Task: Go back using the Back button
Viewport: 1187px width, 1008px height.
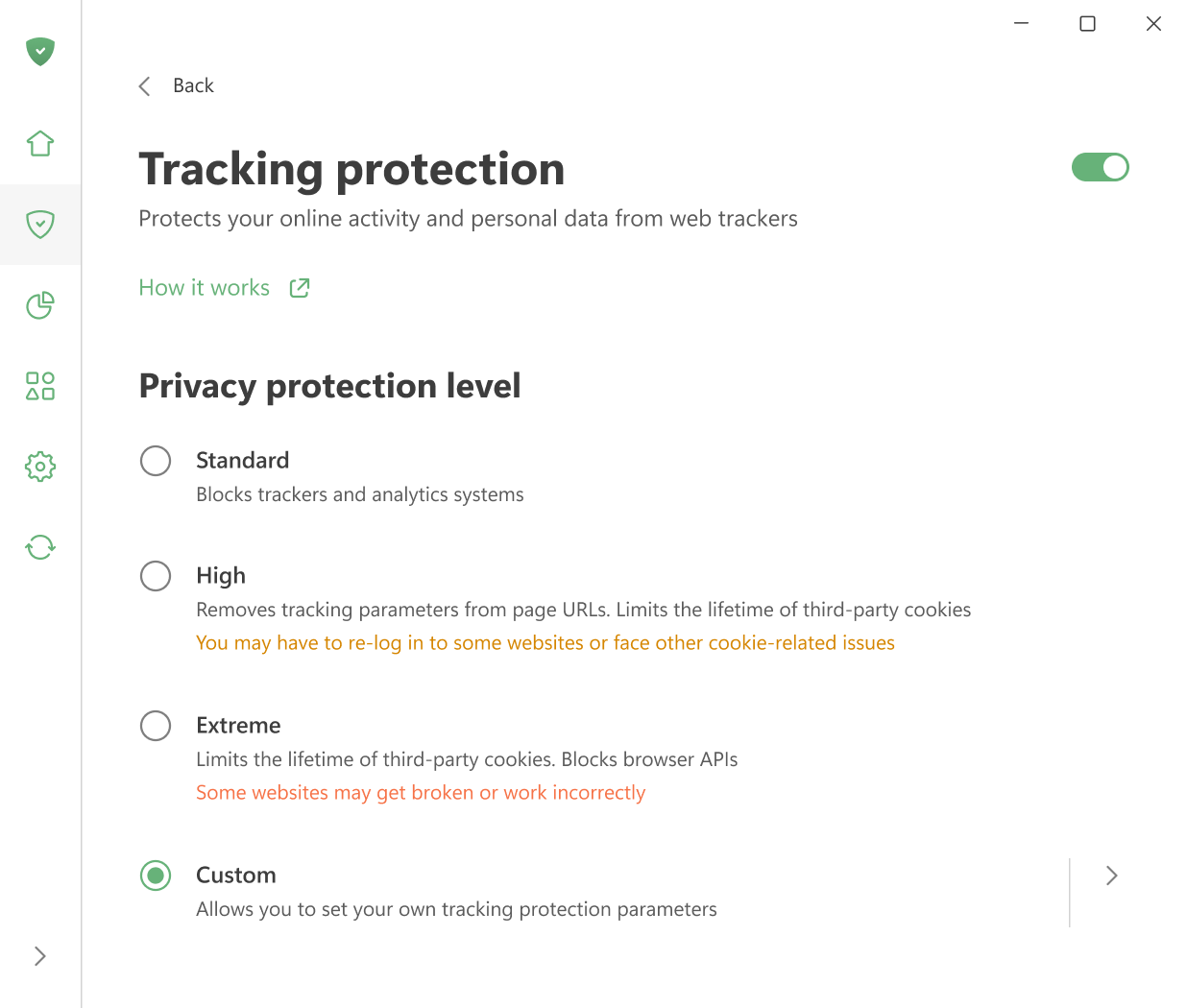Action: [192, 85]
